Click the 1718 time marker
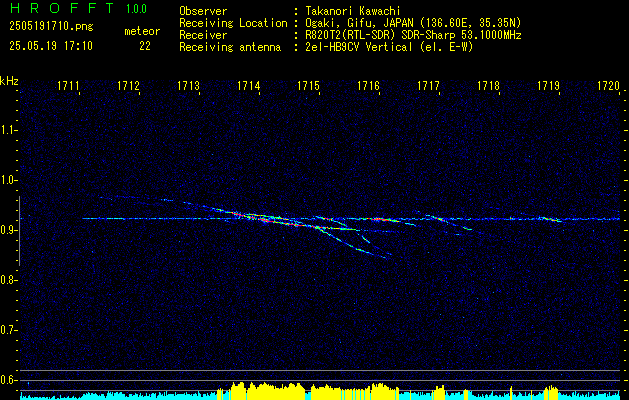This screenshot has height=400, width=629. pyautogui.click(x=489, y=85)
